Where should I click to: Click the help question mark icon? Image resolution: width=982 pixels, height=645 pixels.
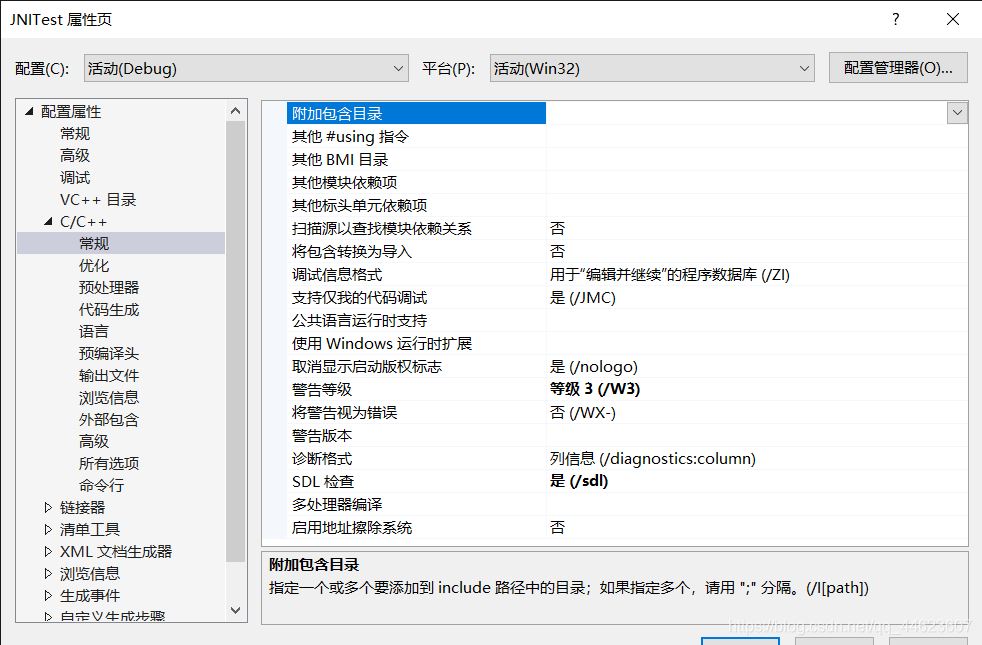click(x=896, y=19)
